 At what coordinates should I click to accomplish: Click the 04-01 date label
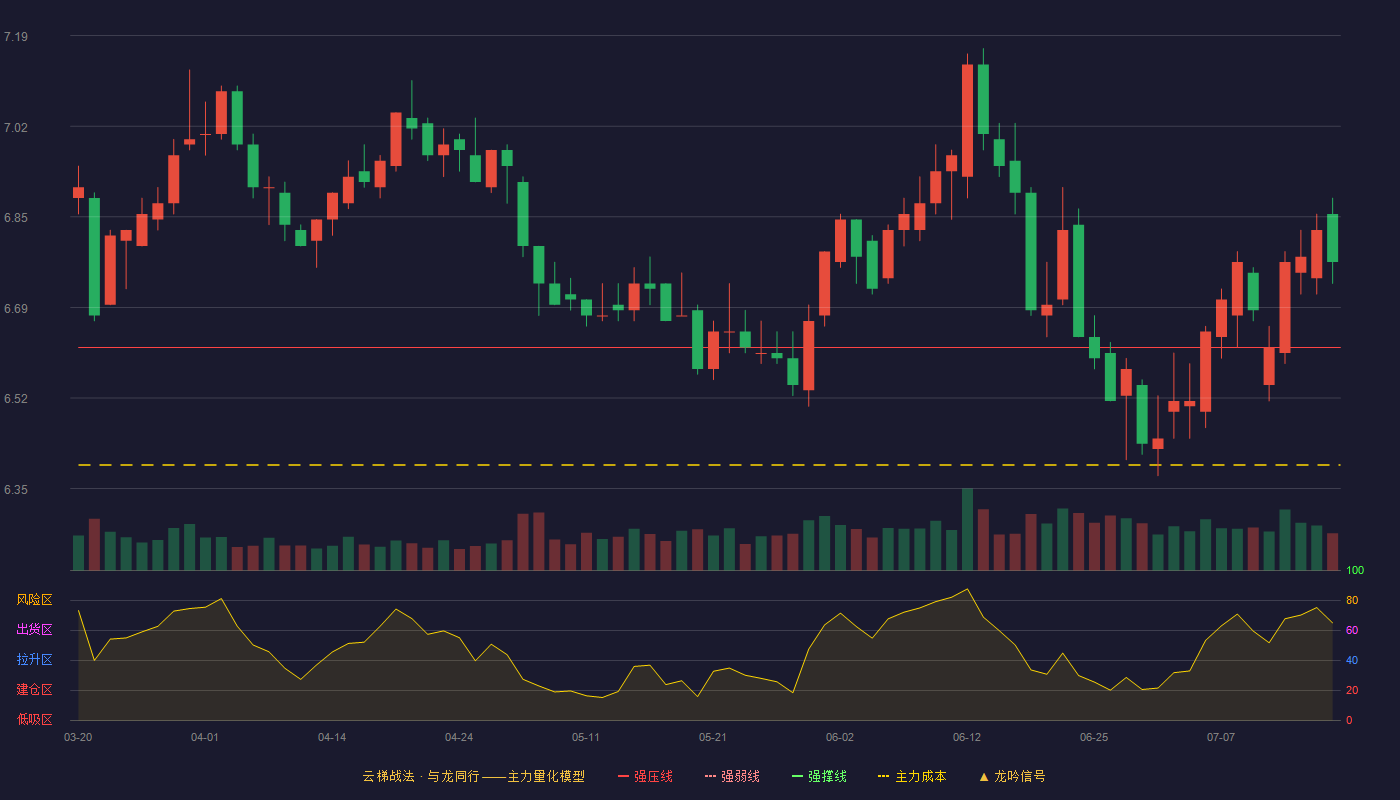coord(205,737)
